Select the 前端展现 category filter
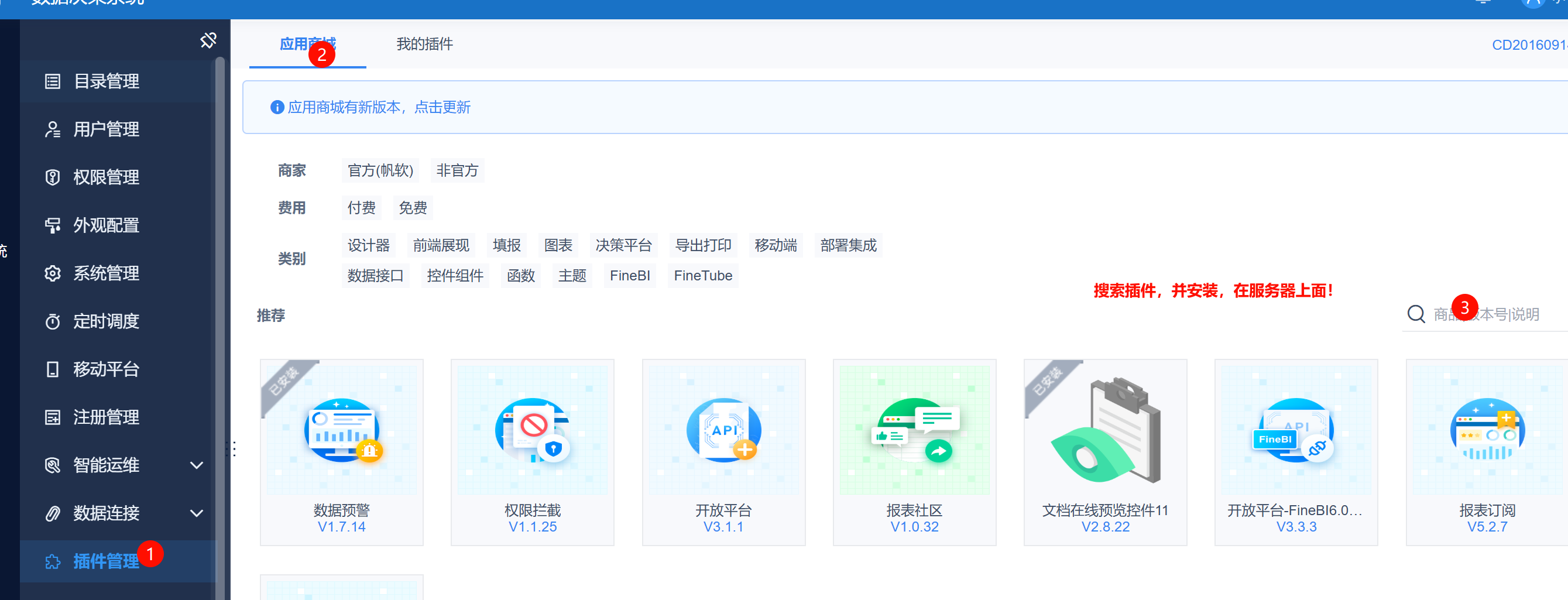1568x600 pixels. click(x=441, y=246)
